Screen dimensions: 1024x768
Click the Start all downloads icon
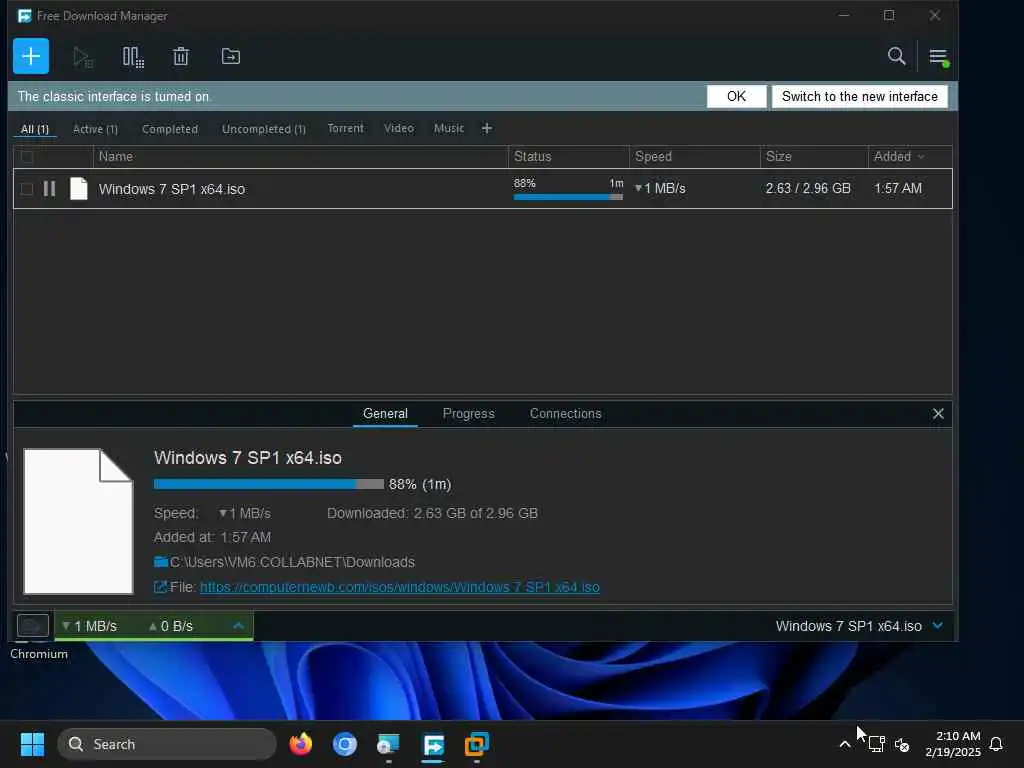tap(83, 57)
